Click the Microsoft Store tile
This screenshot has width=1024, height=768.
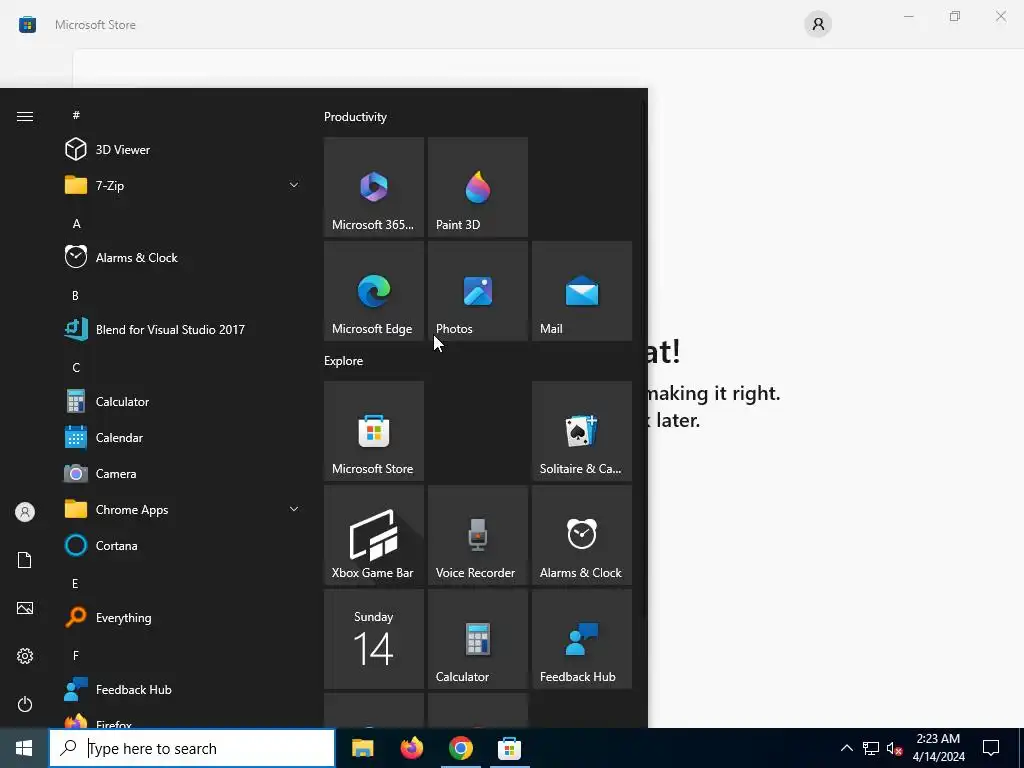[x=374, y=431]
